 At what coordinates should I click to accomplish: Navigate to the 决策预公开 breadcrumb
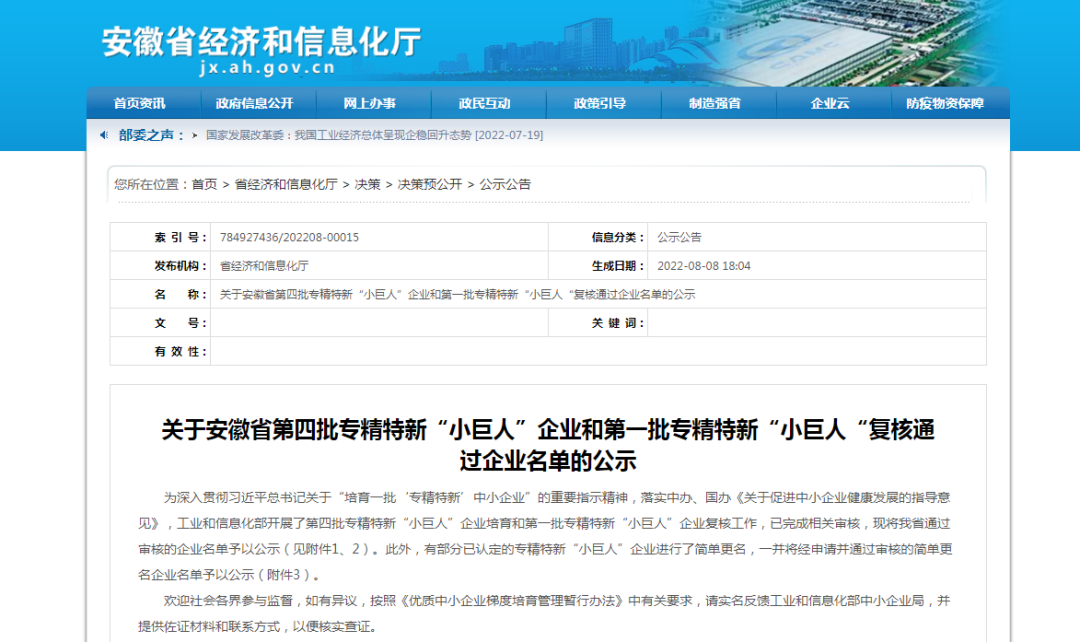[430, 184]
